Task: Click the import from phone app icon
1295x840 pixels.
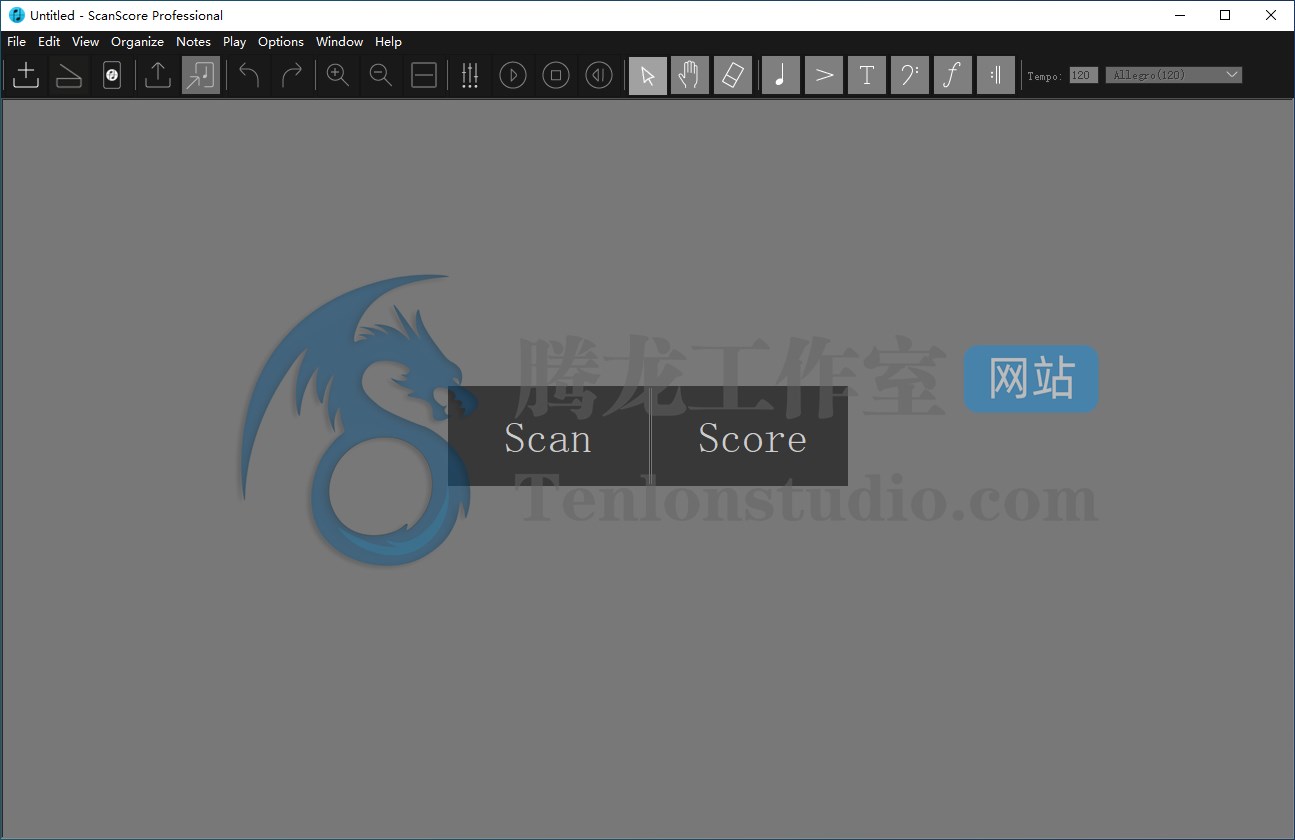Action: pyautogui.click(x=112, y=76)
